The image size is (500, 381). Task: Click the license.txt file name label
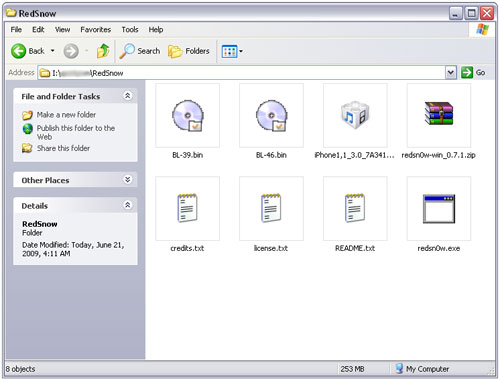click(271, 248)
